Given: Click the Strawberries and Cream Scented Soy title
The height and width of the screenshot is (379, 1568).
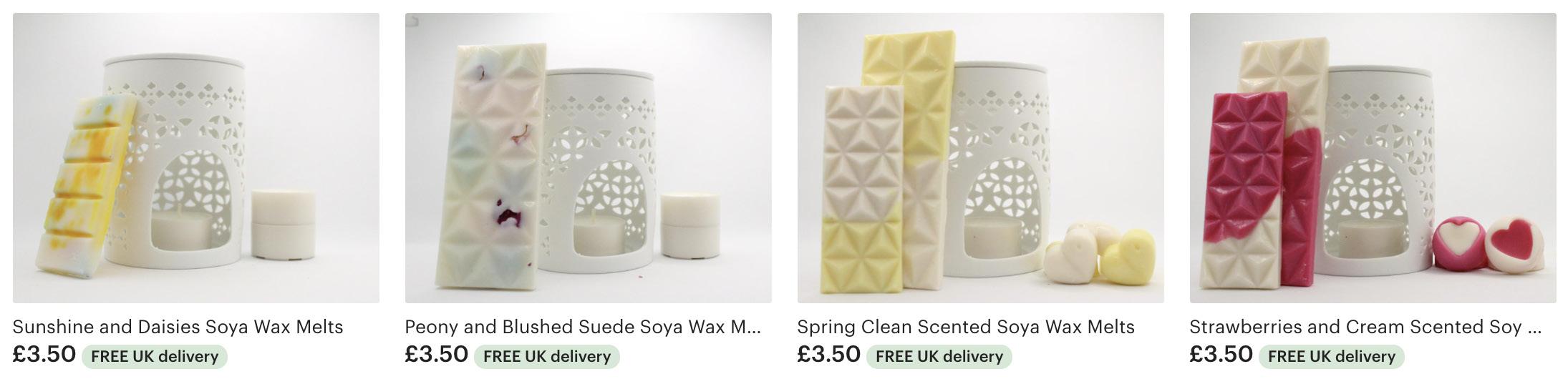Looking at the screenshot, I should pyautogui.click(x=1365, y=327).
